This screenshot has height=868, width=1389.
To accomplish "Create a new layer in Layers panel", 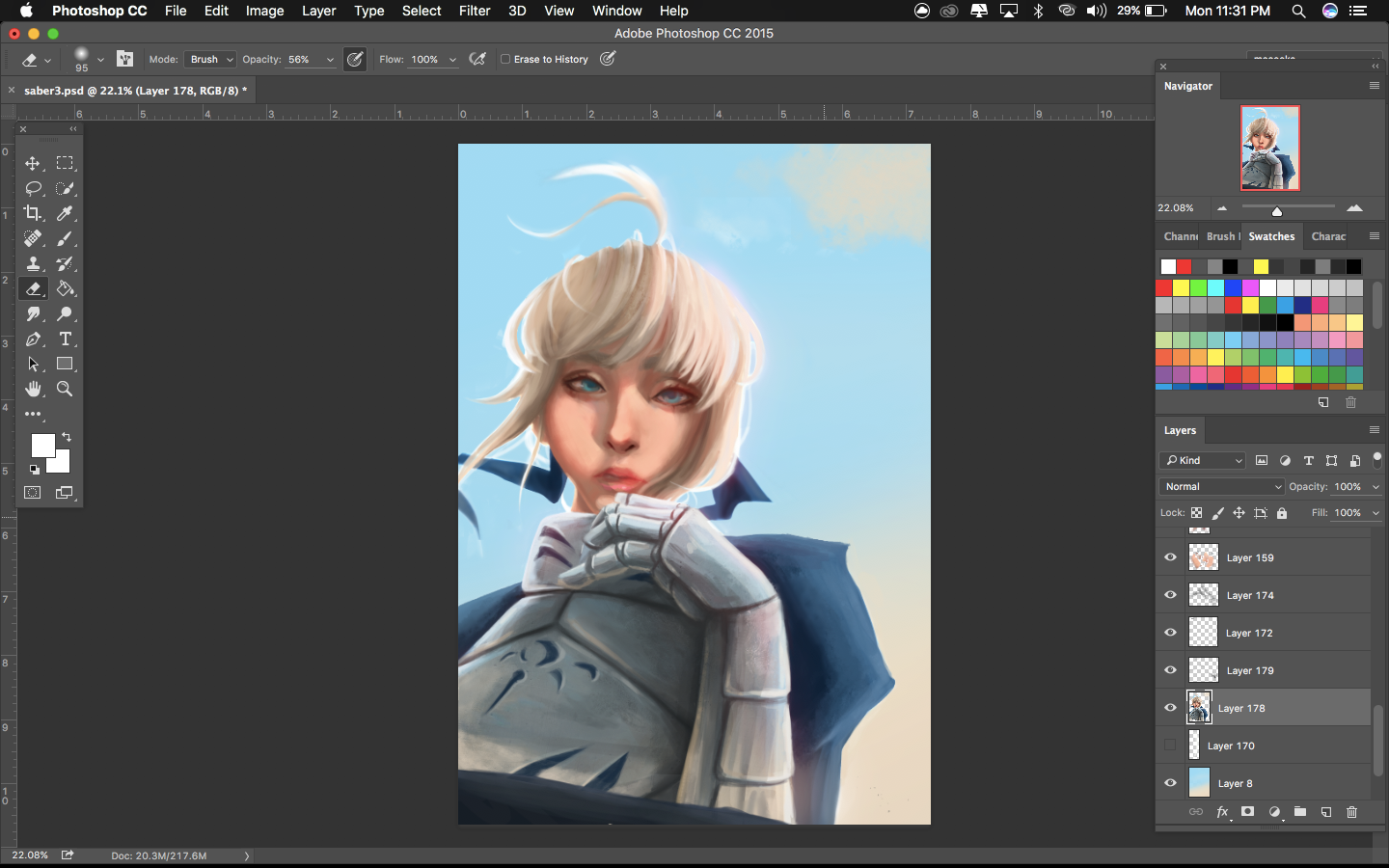I will [x=1326, y=812].
